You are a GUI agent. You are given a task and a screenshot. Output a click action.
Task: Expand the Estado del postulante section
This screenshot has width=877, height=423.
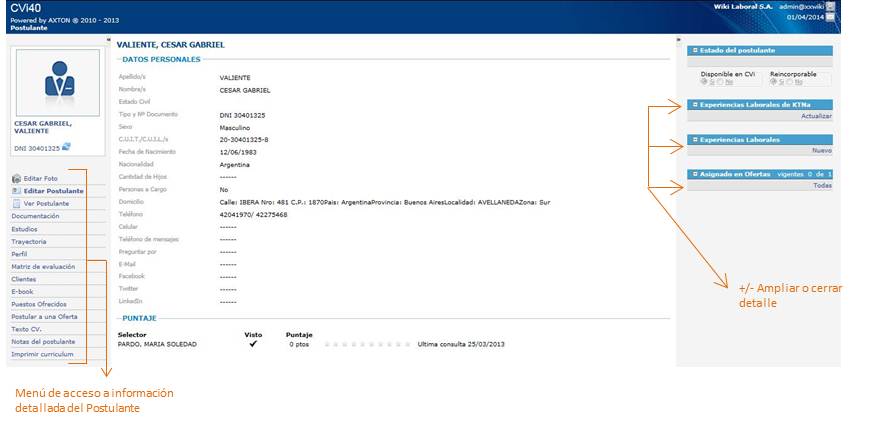point(694,50)
